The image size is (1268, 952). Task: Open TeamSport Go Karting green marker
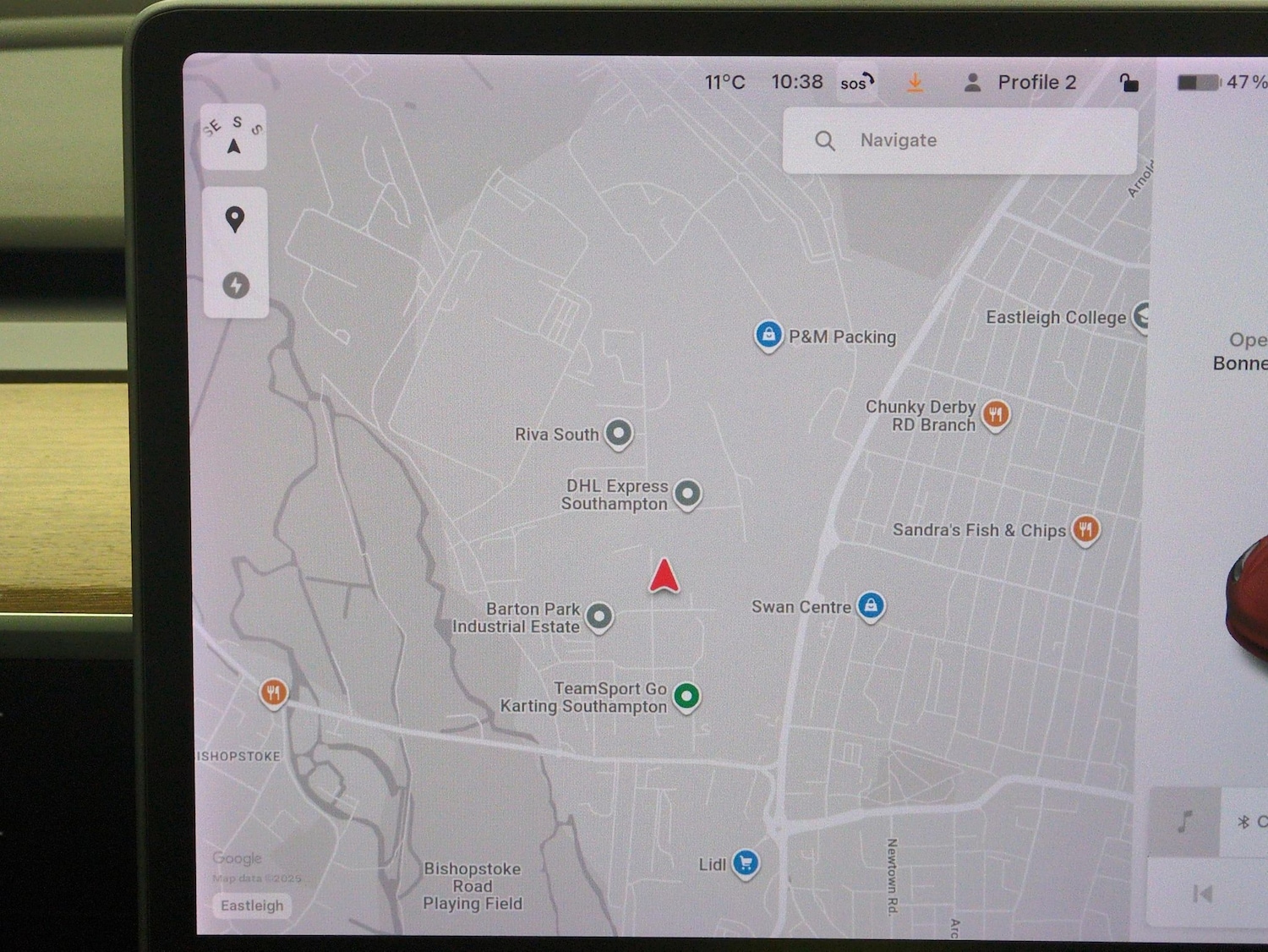pyautogui.click(x=686, y=697)
